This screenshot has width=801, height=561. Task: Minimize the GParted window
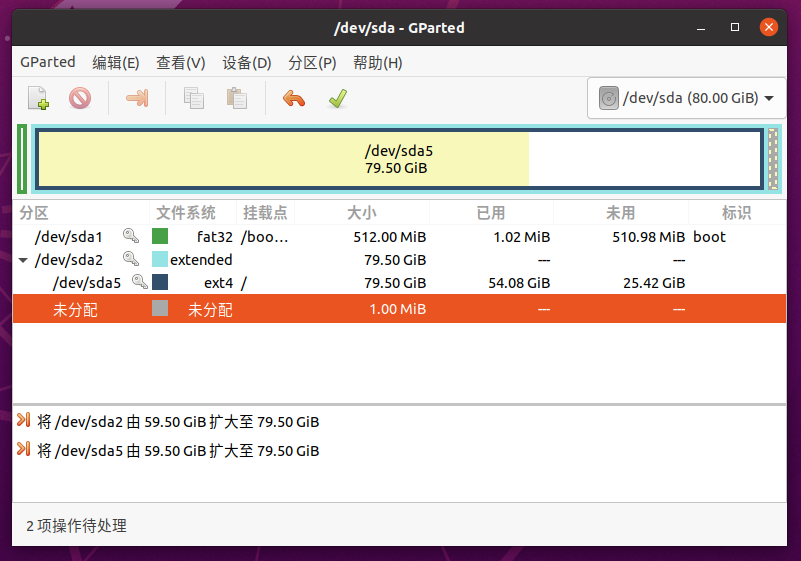[701, 28]
